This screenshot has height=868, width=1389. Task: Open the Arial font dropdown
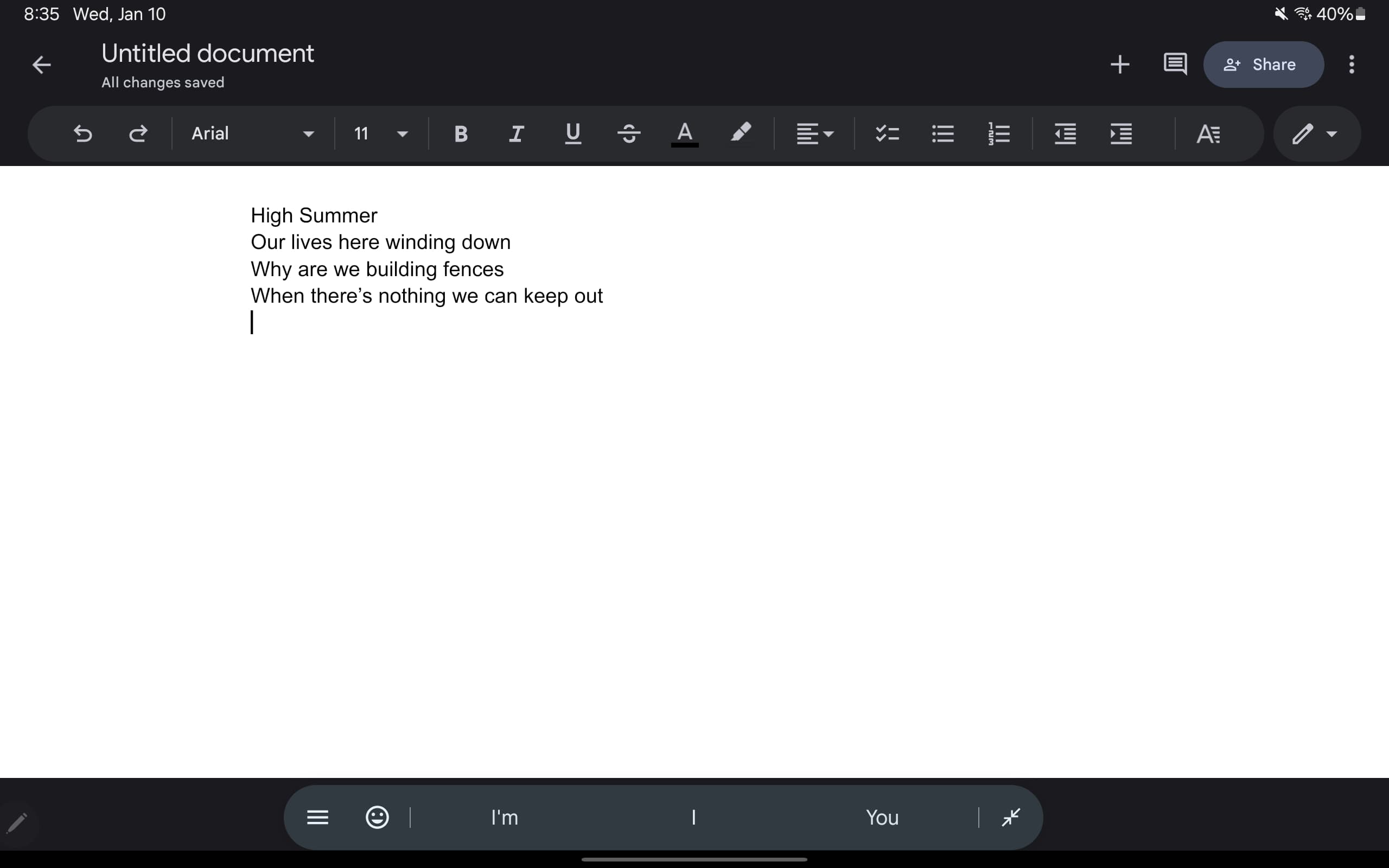(x=252, y=133)
